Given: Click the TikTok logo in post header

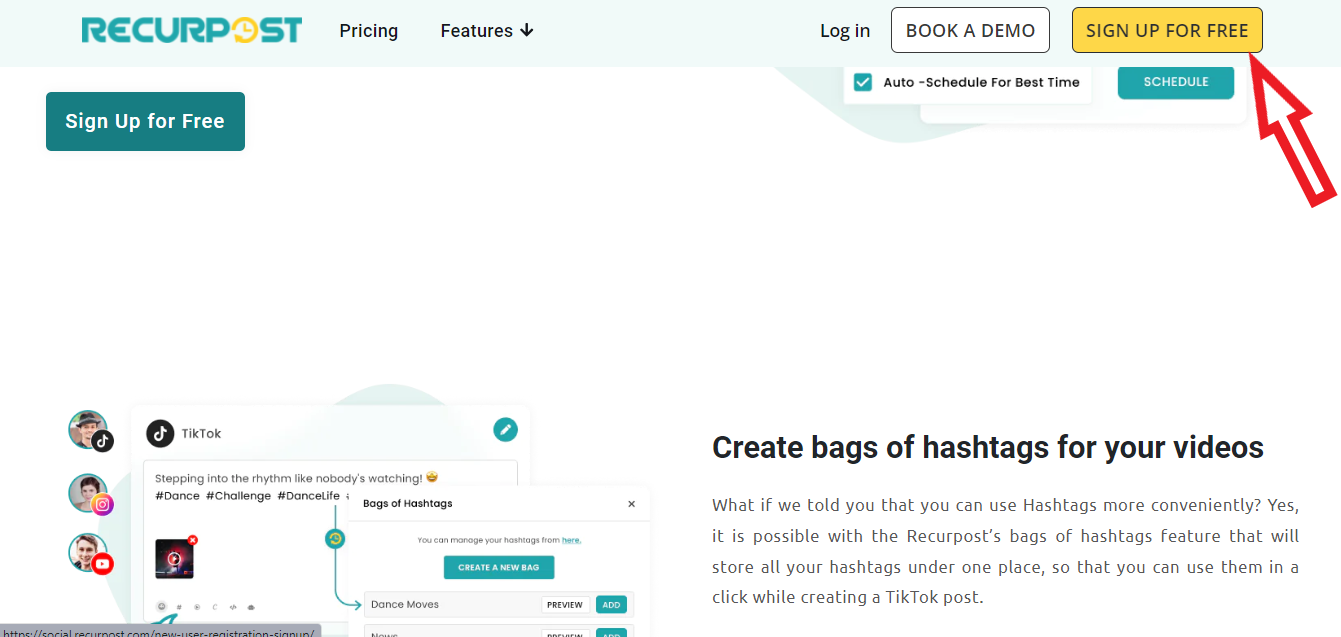Looking at the screenshot, I should coord(160,433).
